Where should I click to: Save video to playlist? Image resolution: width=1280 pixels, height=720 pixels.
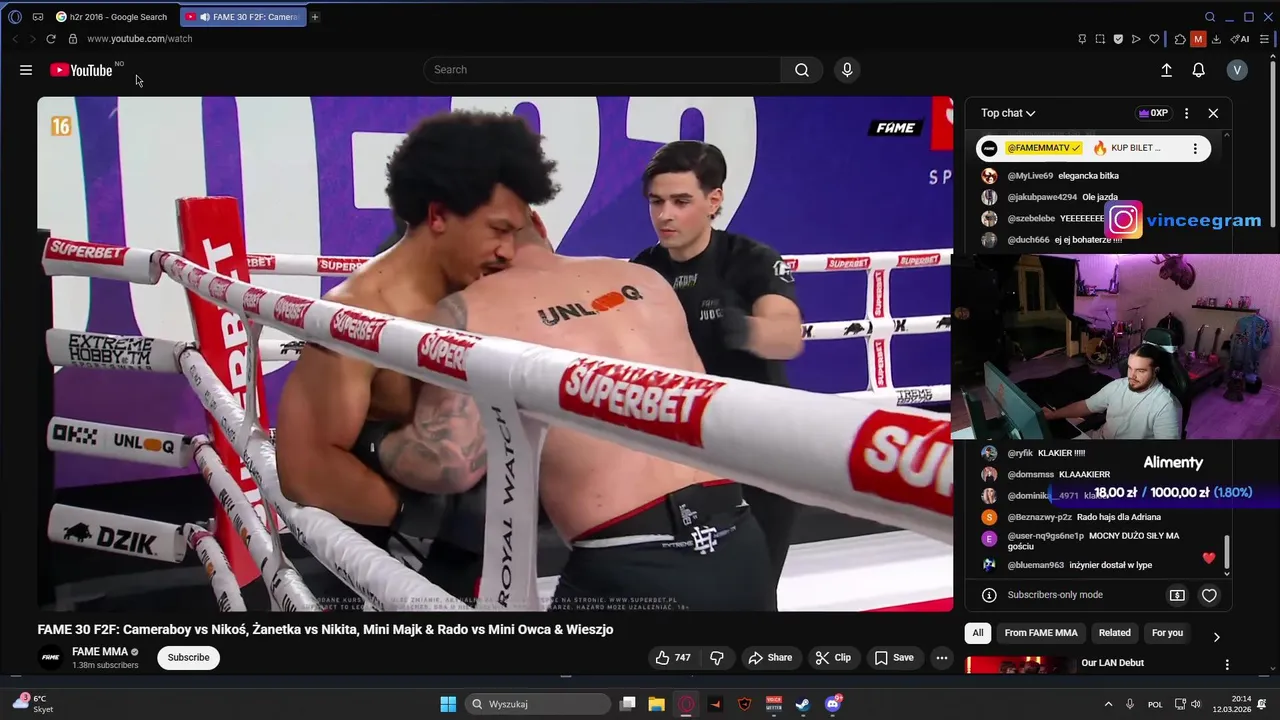pos(893,657)
